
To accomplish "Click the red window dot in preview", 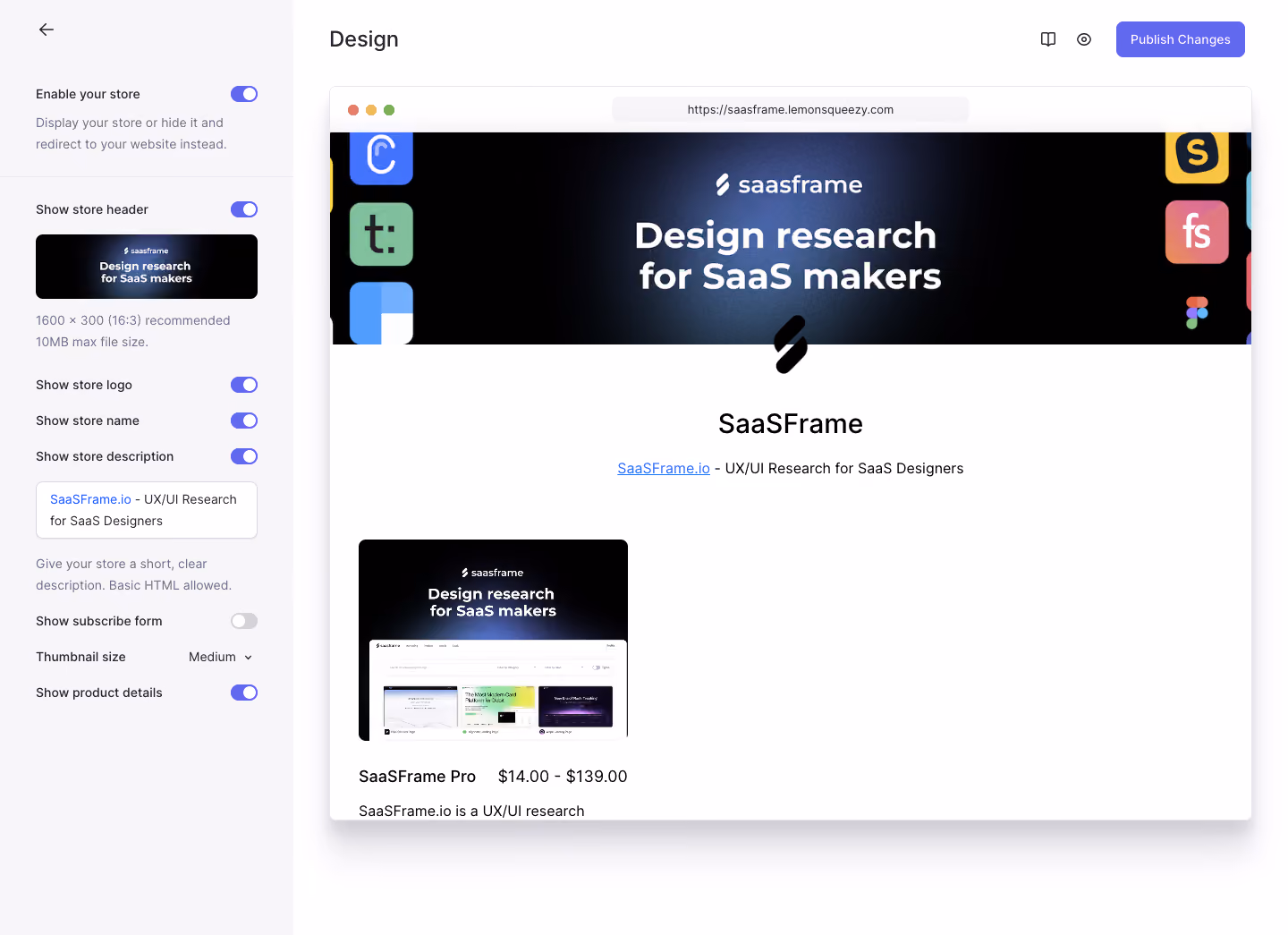I will click(353, 110).
